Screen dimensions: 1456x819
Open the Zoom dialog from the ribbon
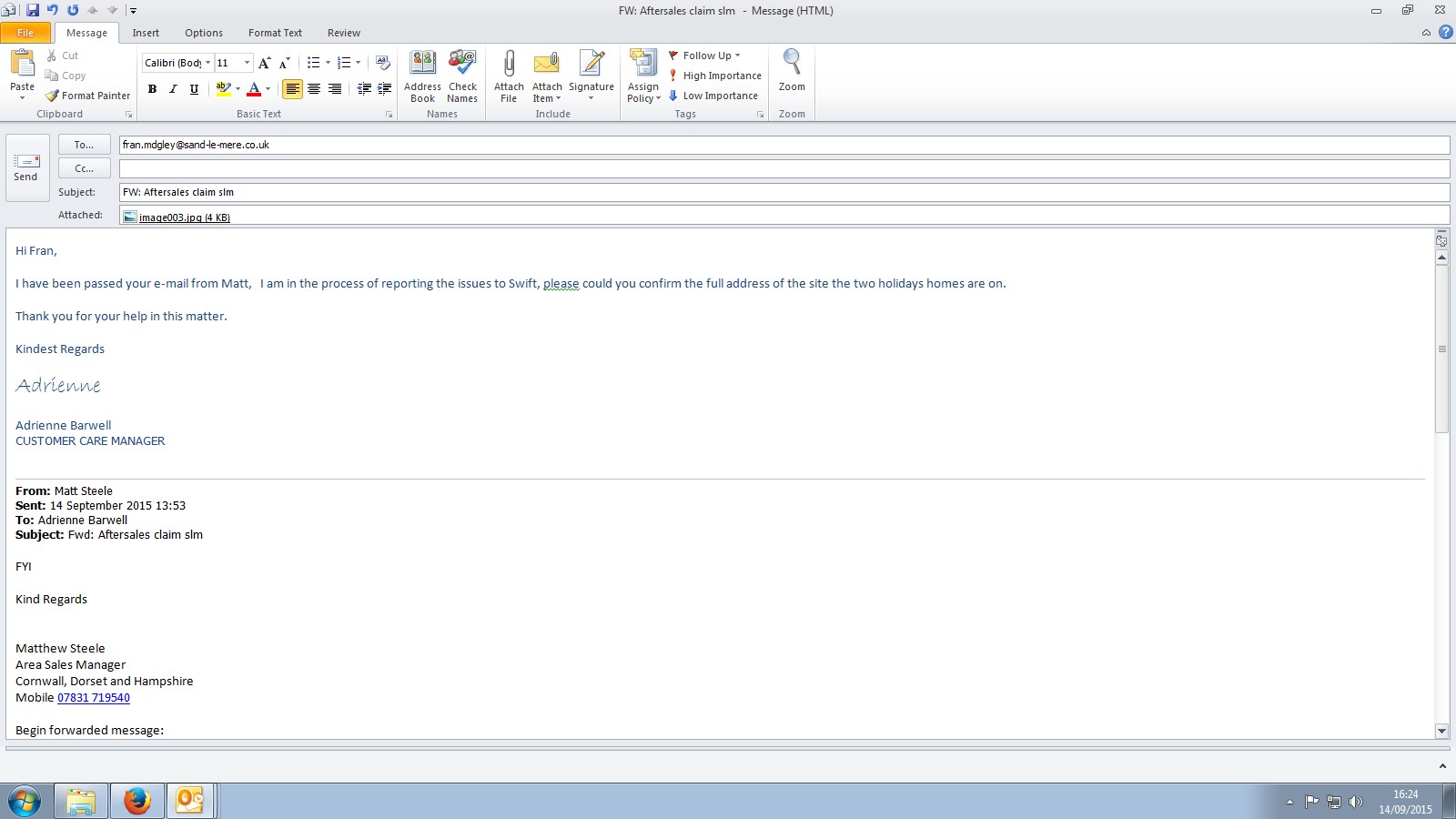pyautogui.click(x=792, y=71)
